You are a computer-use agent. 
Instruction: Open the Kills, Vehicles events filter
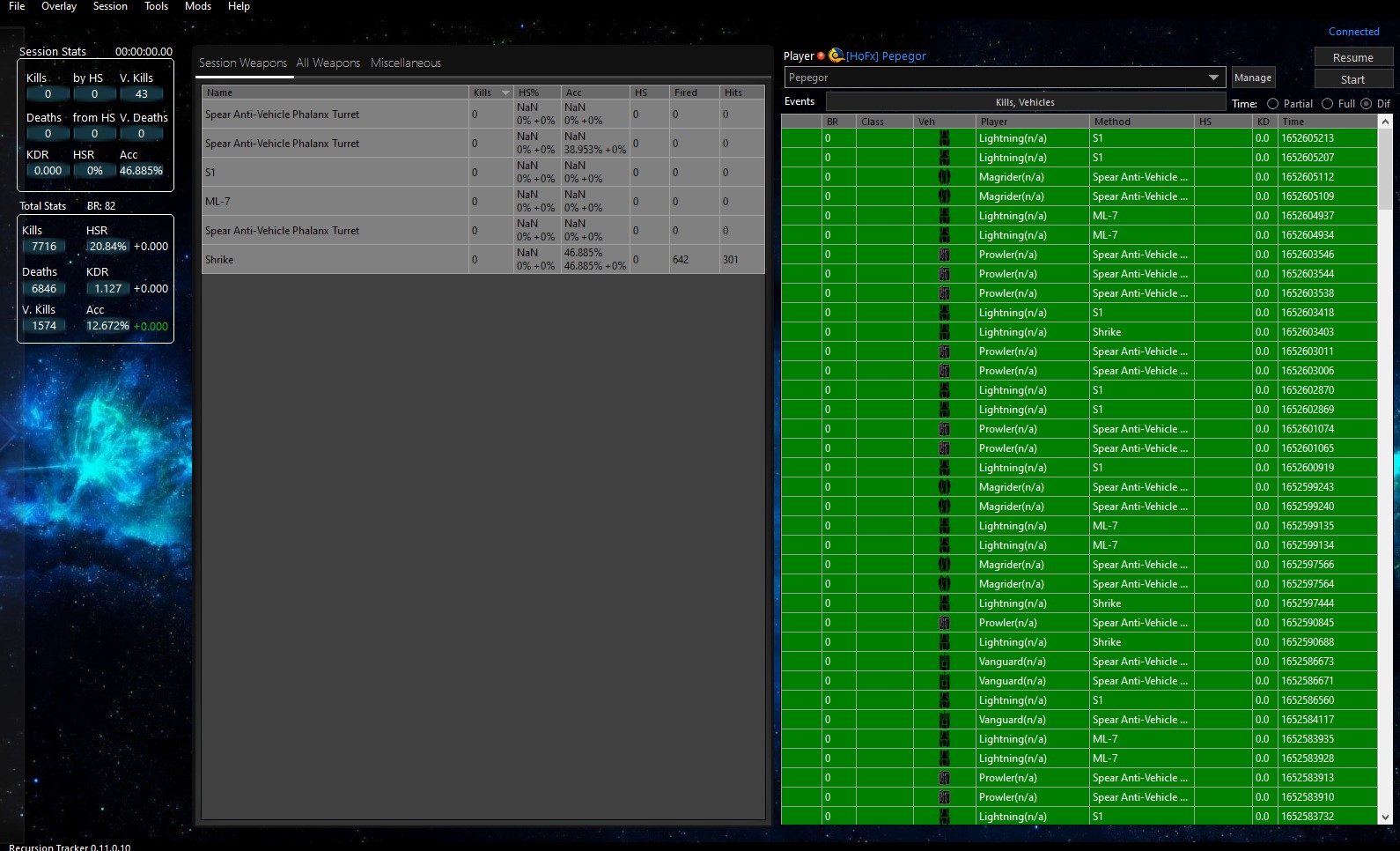pyautogui.click(x=1024, y=102)
